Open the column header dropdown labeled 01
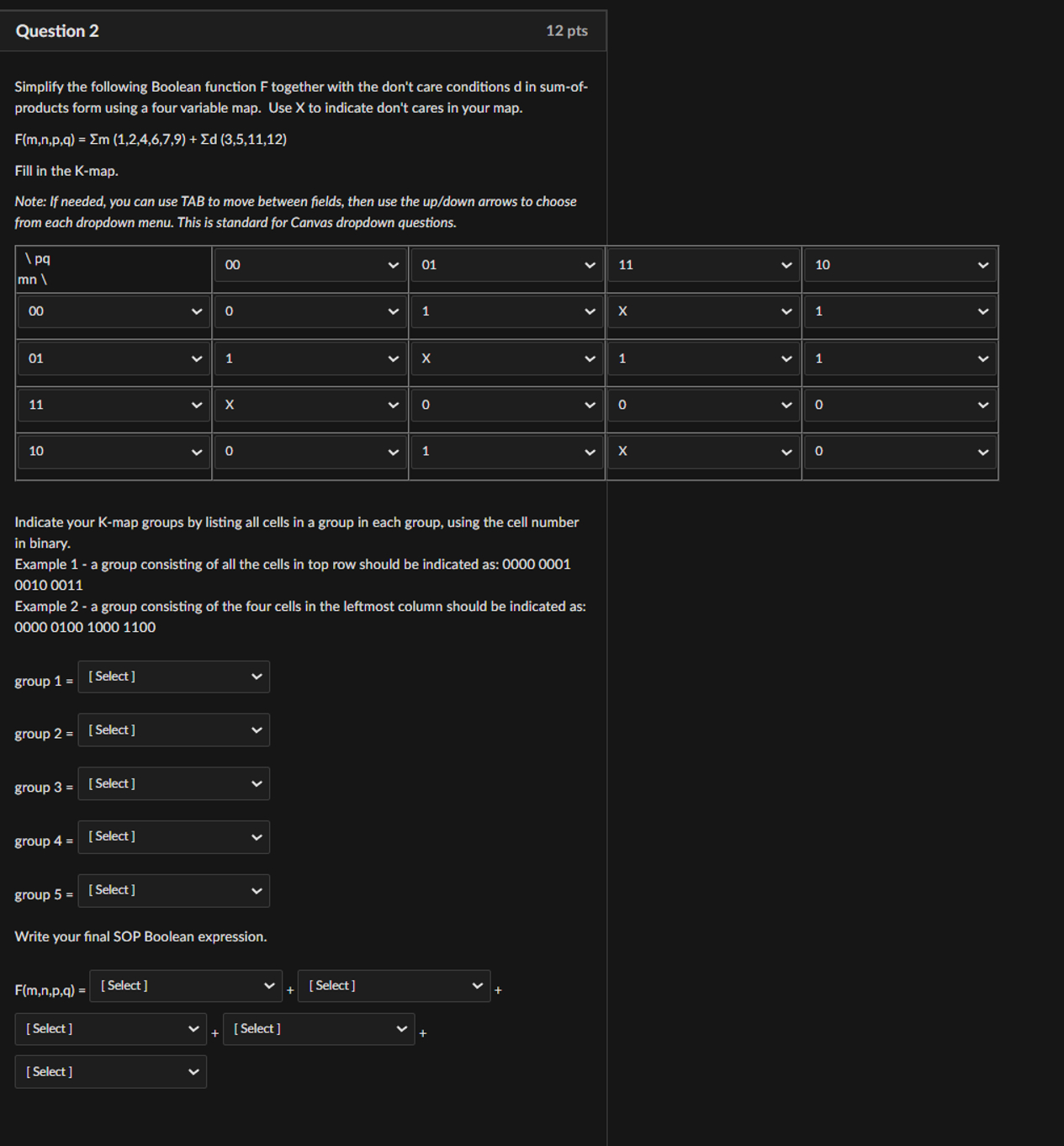The width and height of the screenshot is (1064, 1146). (506, 265)
